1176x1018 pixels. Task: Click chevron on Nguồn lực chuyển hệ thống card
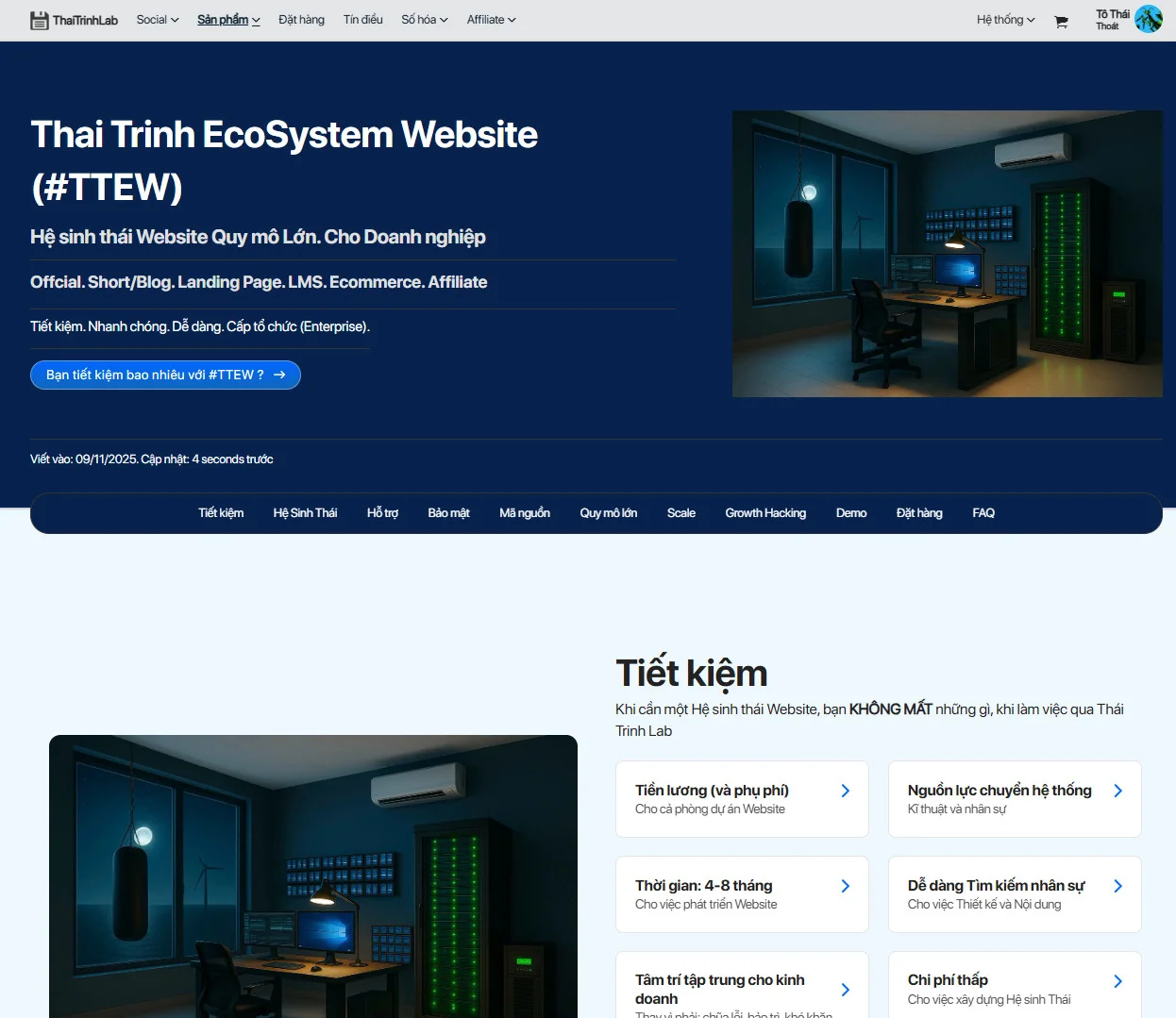pos(1118,791)
